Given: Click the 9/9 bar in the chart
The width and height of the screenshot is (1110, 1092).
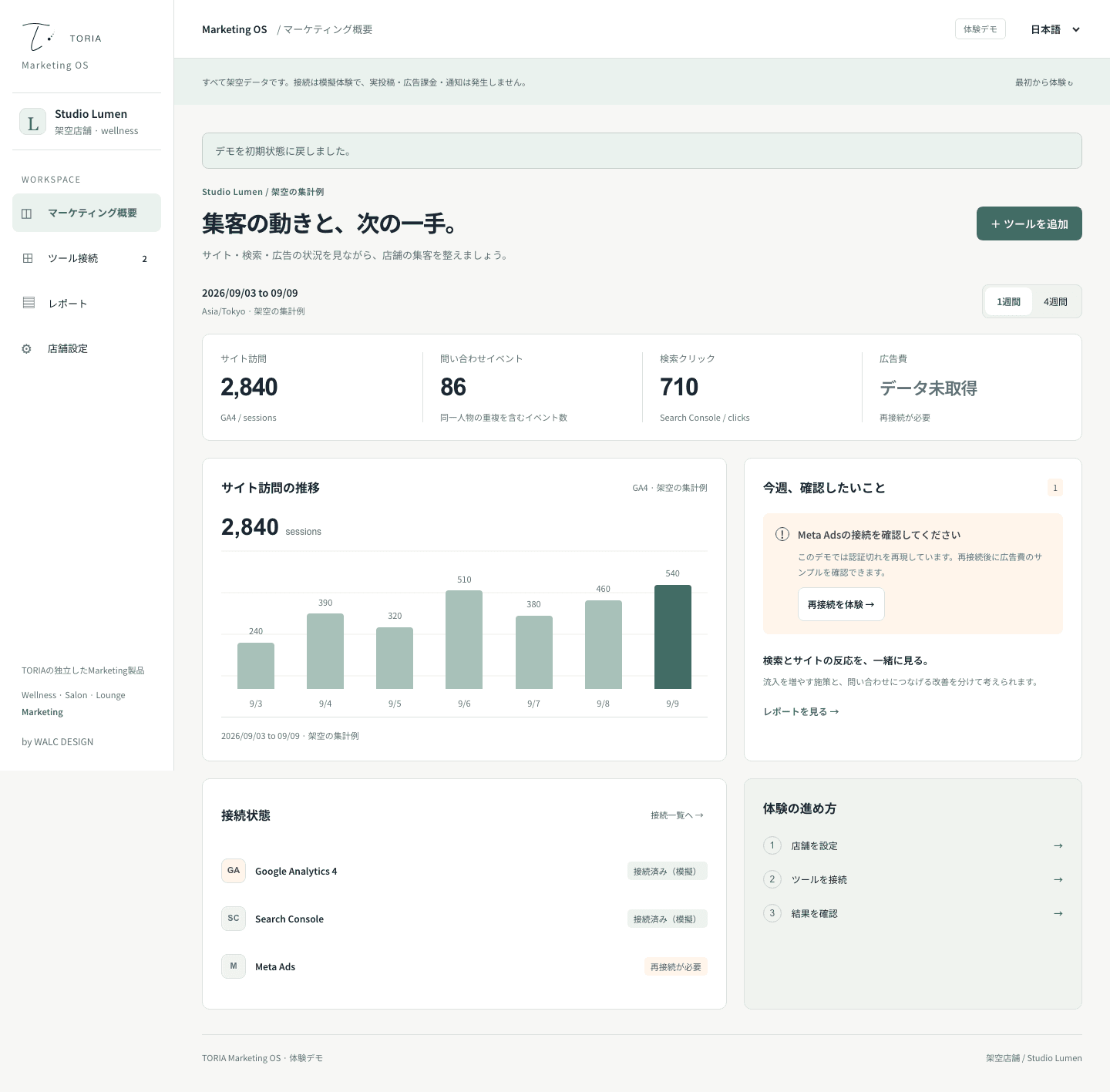Looking at the screenshot, I should (673, 637).
